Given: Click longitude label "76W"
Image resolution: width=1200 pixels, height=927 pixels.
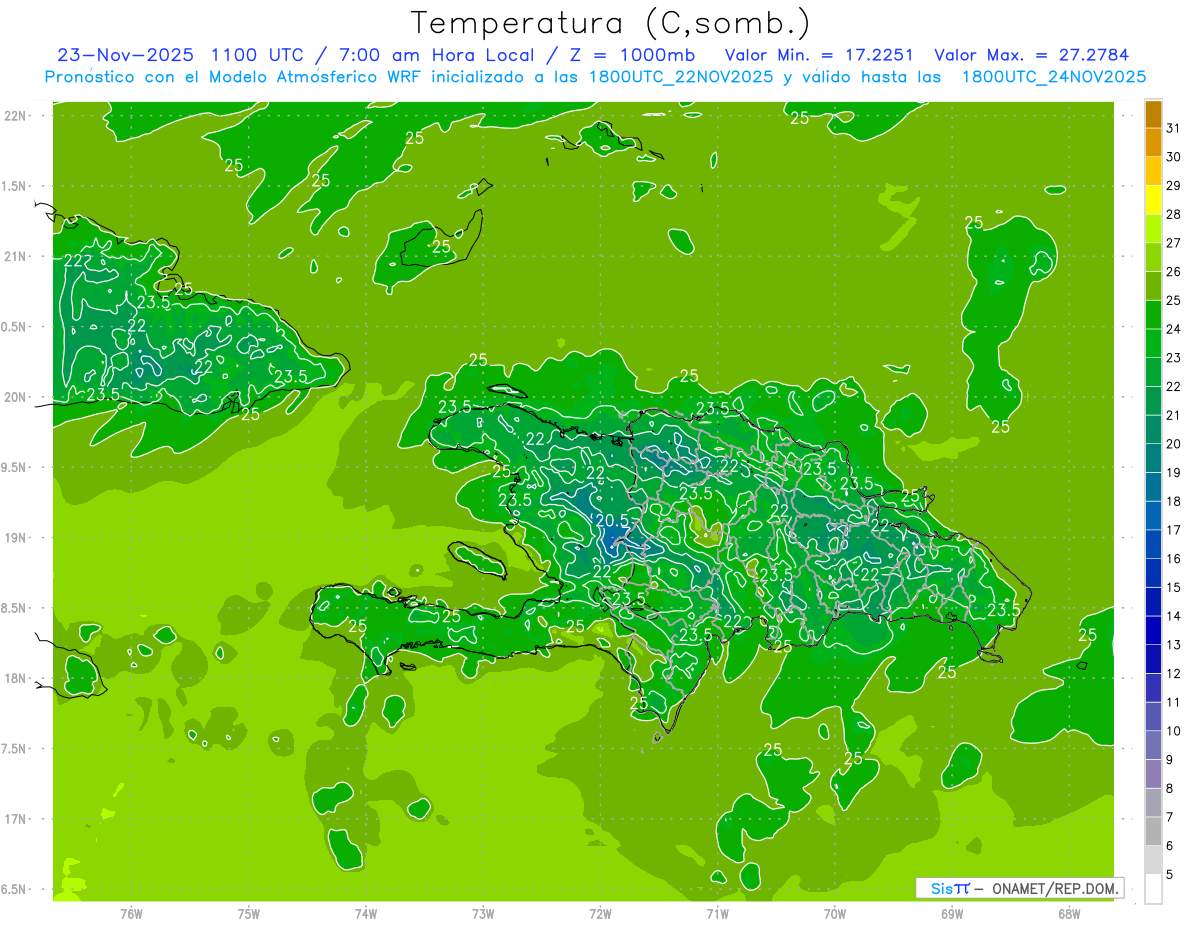Looking at the screenshot, I should click(x=131, y=914).
